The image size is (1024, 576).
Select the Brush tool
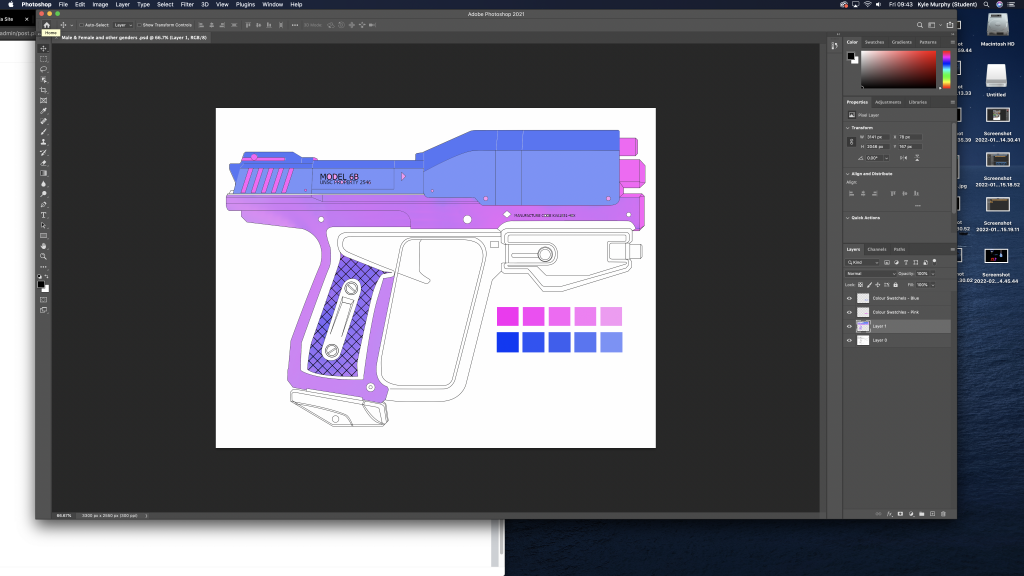[x=44, y=132]
